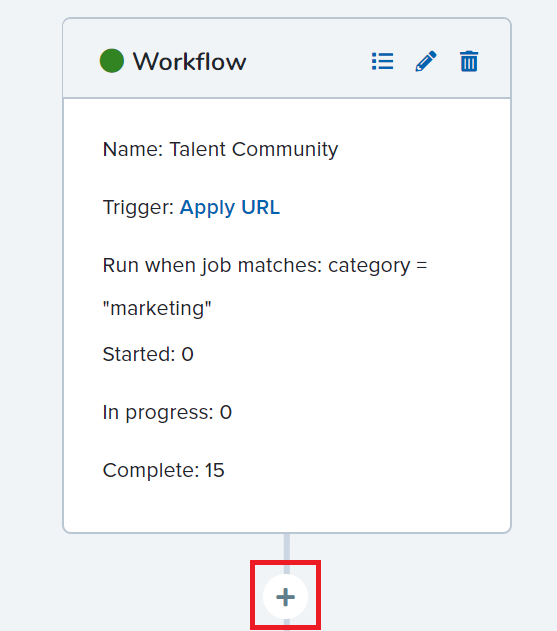Image resolution: width=557 pixels, height=631 pixels.
Task: Delete the workflow using the trash icon
Action: (469, 61)
